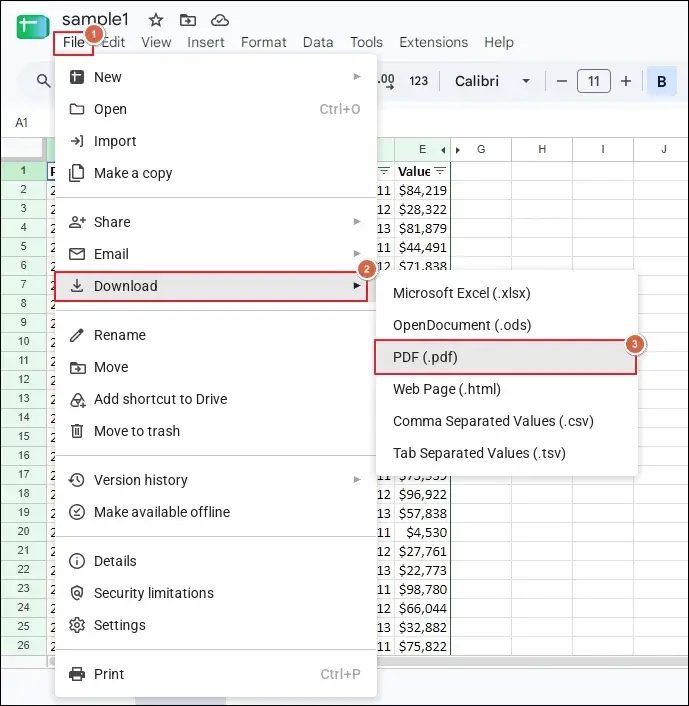This screenshot has width=689, height=706.
Task: Open the 123 number format menu
Action: [x=418, y=81]
